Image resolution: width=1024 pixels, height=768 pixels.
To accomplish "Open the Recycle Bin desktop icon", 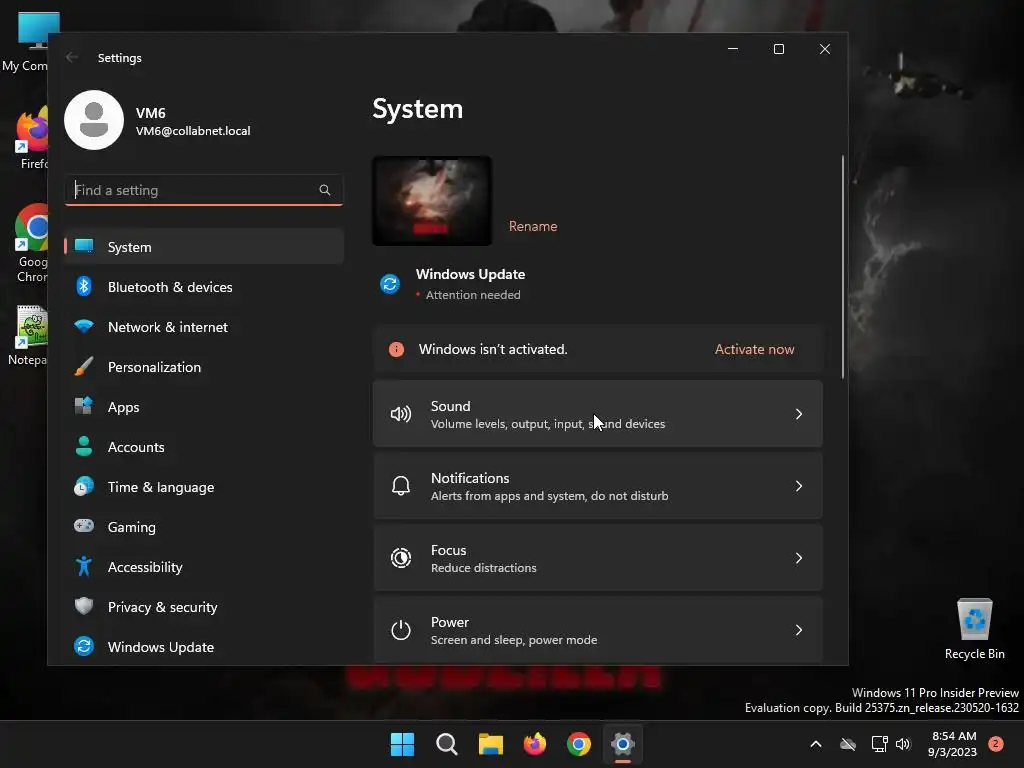I will click(x=974, y=628).
